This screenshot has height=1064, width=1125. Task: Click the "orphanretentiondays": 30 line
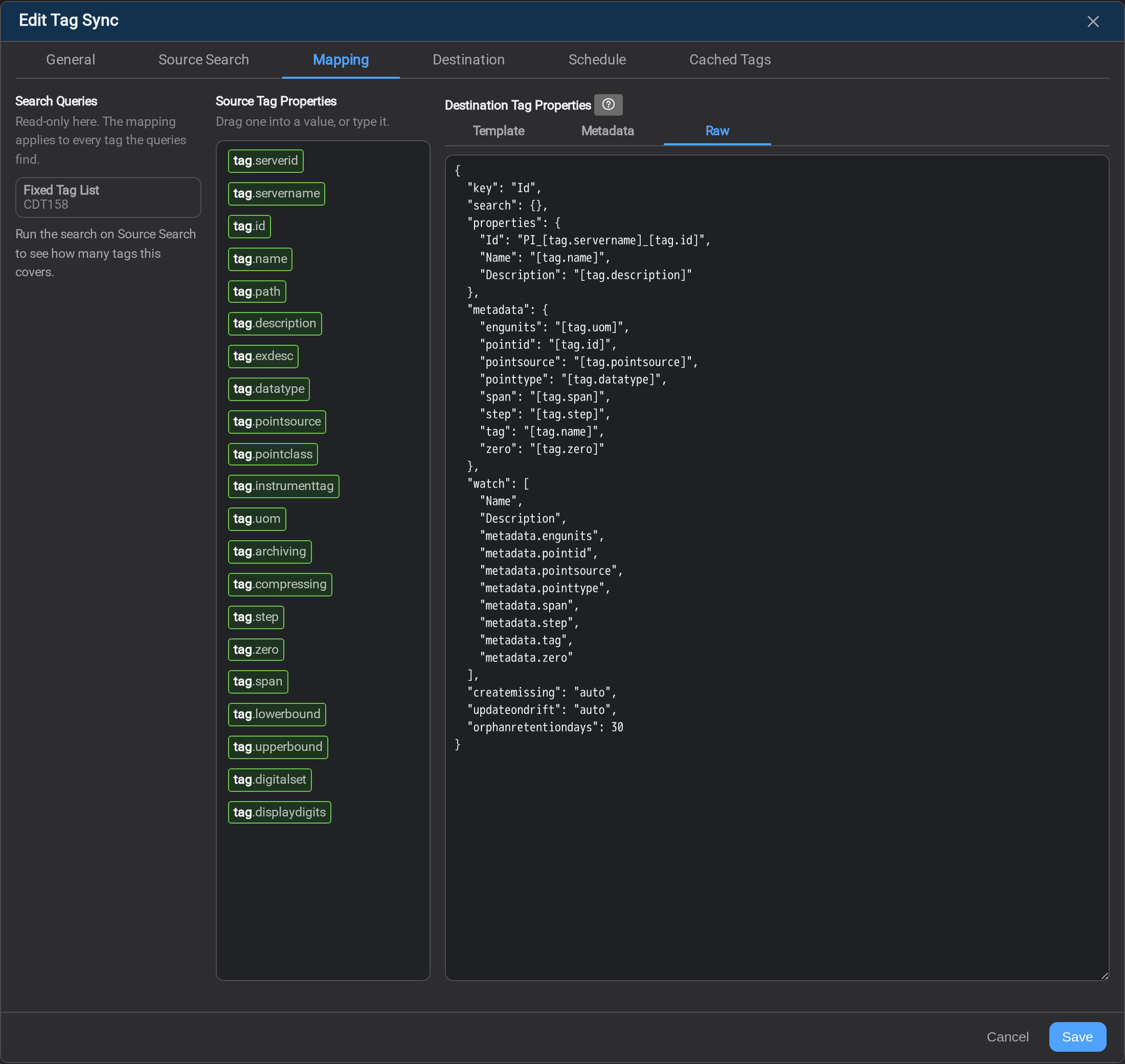coord(545,728)
